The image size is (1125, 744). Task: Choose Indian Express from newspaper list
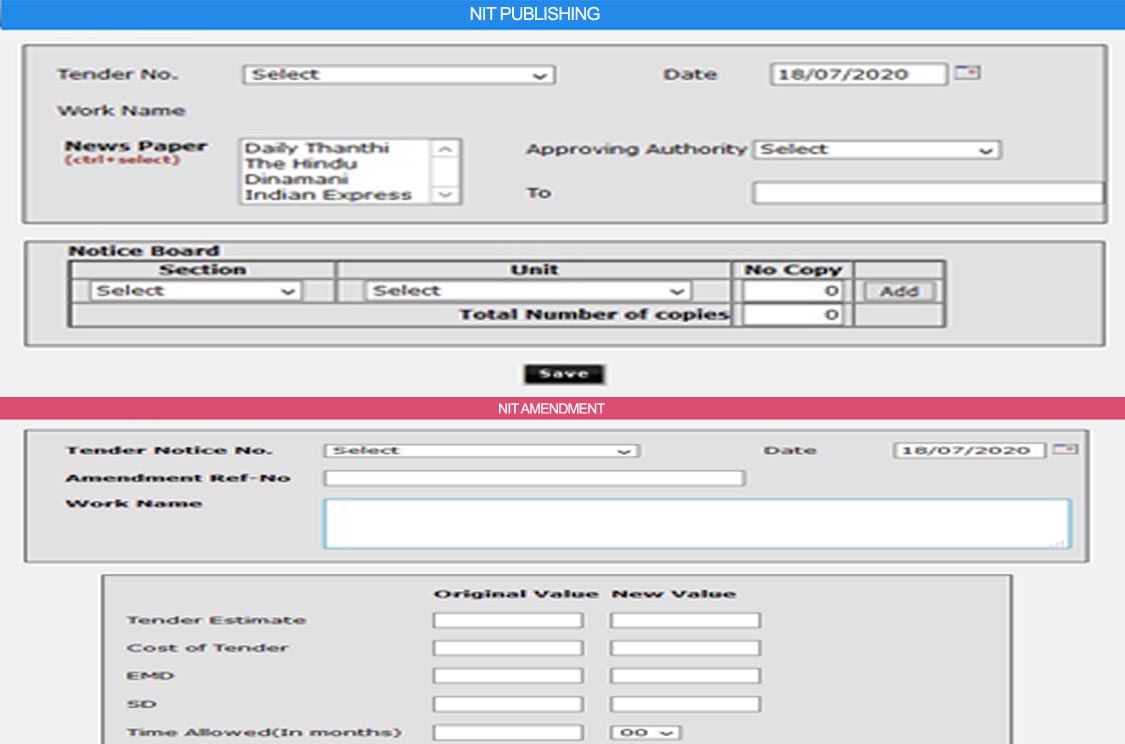[328, 195]
